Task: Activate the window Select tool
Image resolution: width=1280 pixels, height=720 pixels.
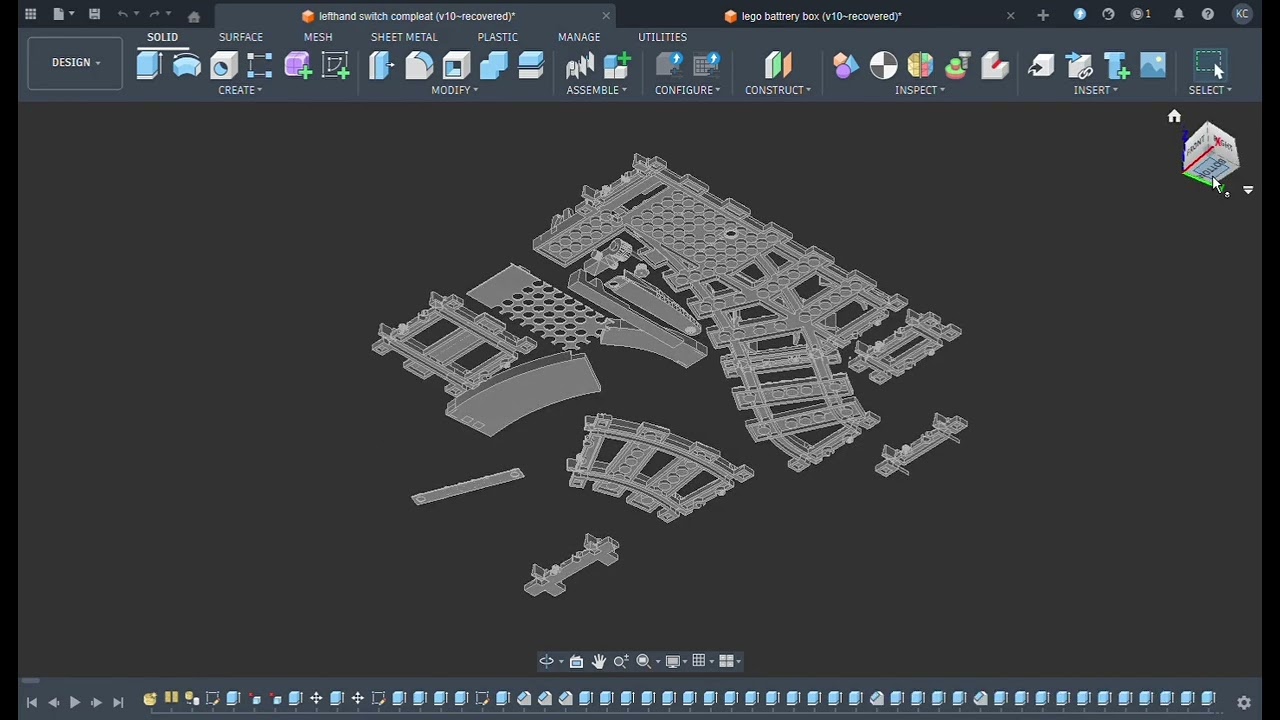Action: tap(1210, 66)
